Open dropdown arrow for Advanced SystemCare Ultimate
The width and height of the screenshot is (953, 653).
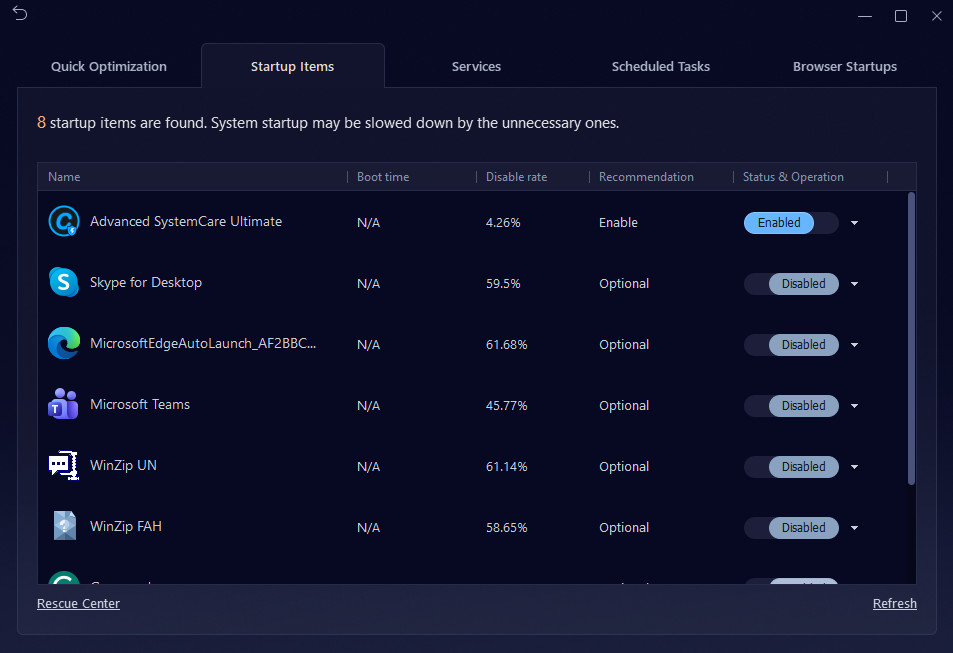pyautogui.click(x=855, y=223)
